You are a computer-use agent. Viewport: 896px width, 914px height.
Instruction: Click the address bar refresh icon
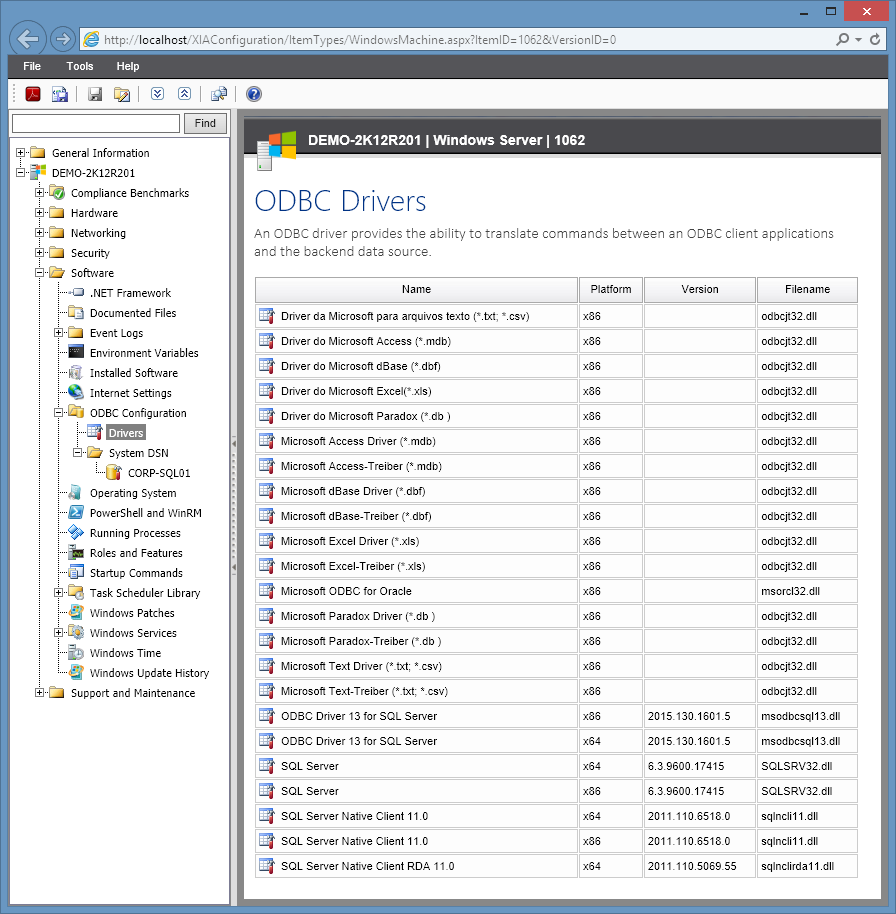pyautogui.click(x=875, y=39)
